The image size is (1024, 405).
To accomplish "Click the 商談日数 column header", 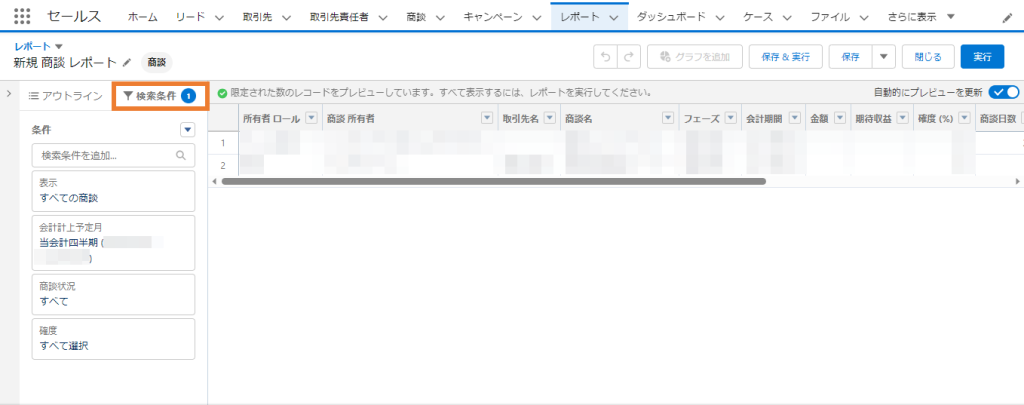I will (997, 119).
